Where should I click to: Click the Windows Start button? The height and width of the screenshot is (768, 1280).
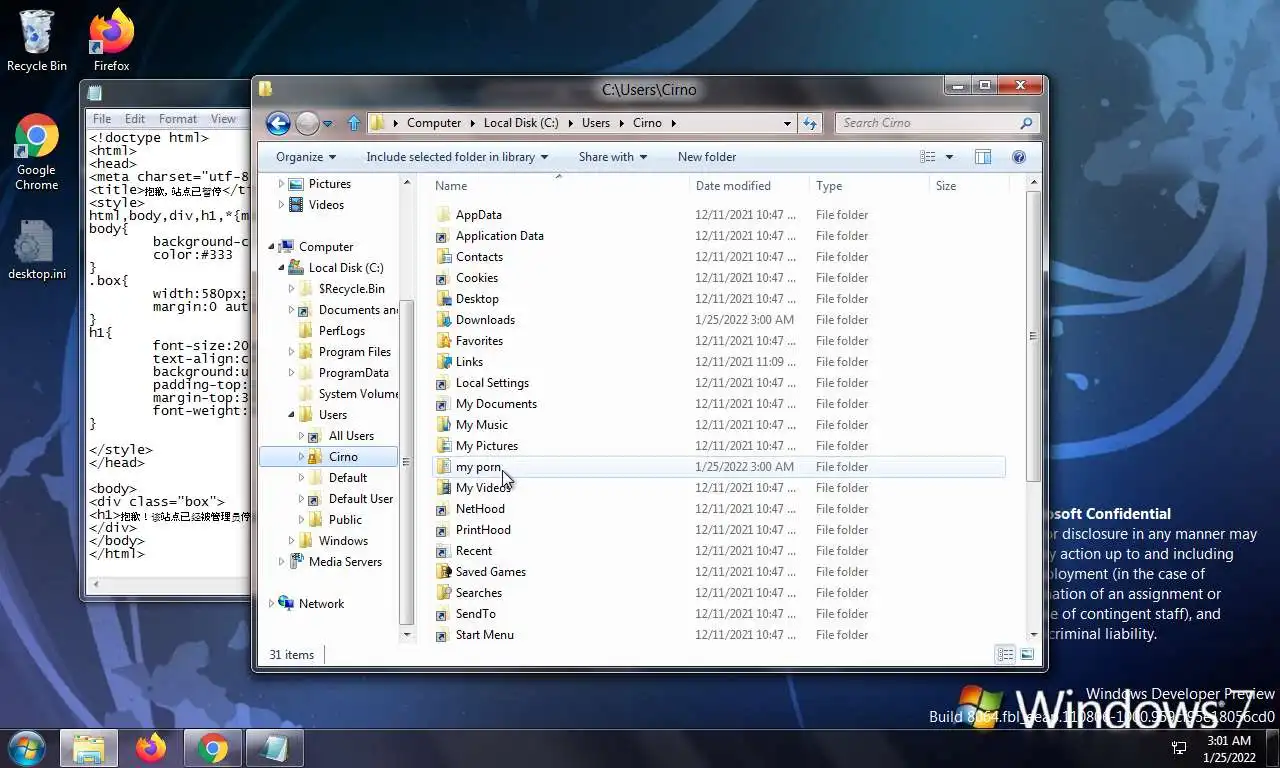(26, 748)
